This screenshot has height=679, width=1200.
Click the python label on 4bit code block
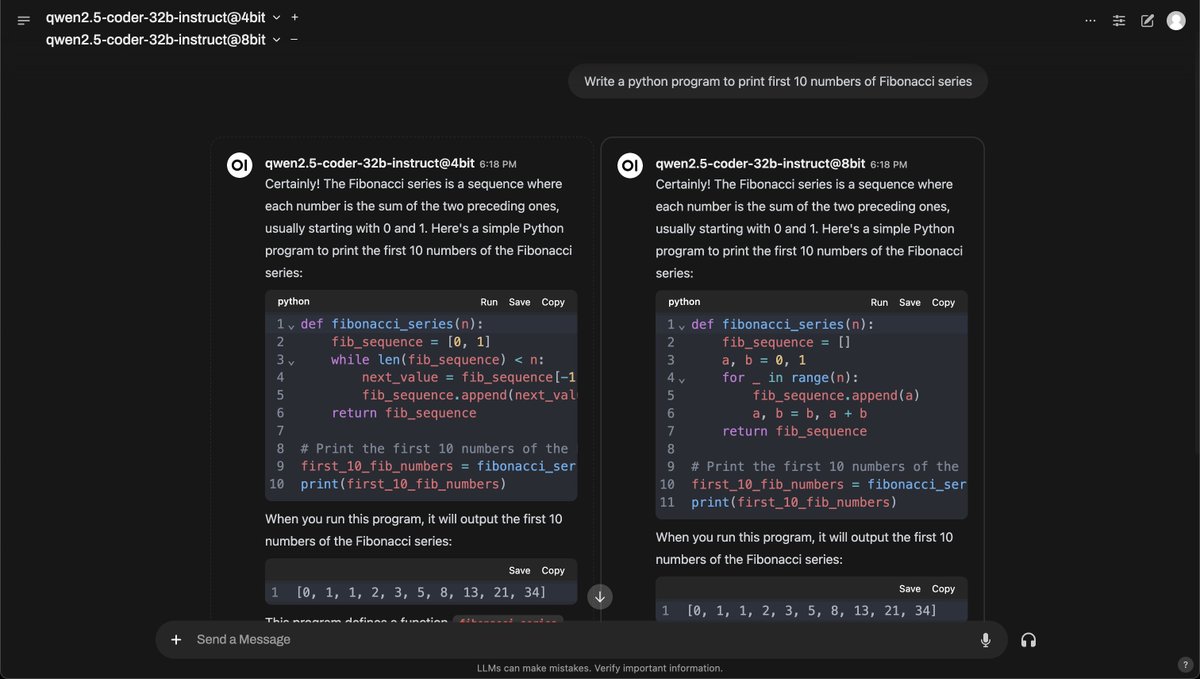coord(293,301)
